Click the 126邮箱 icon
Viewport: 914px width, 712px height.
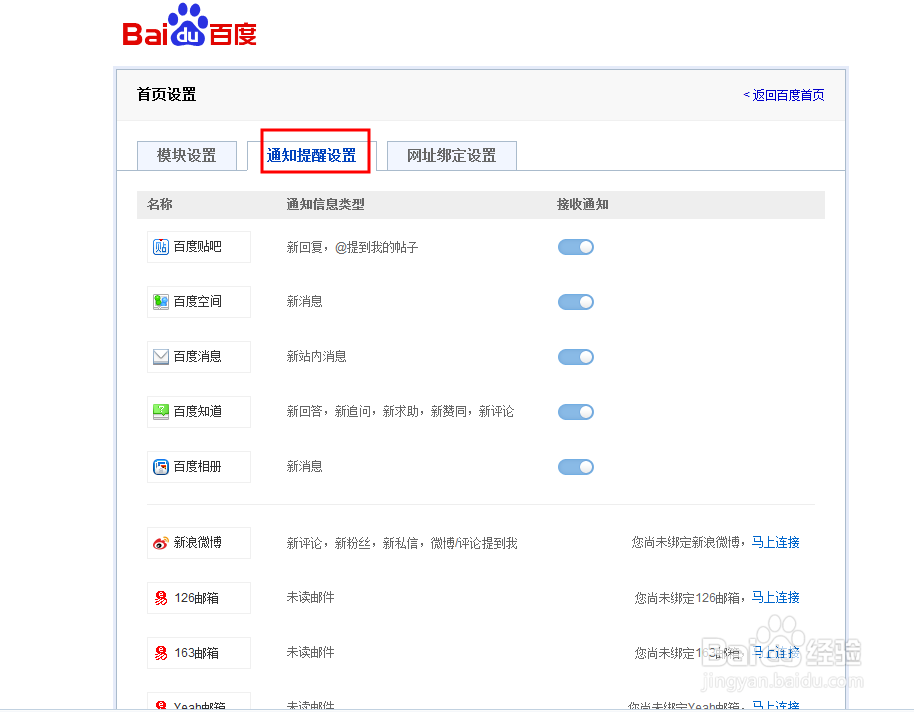click(161, 598)
